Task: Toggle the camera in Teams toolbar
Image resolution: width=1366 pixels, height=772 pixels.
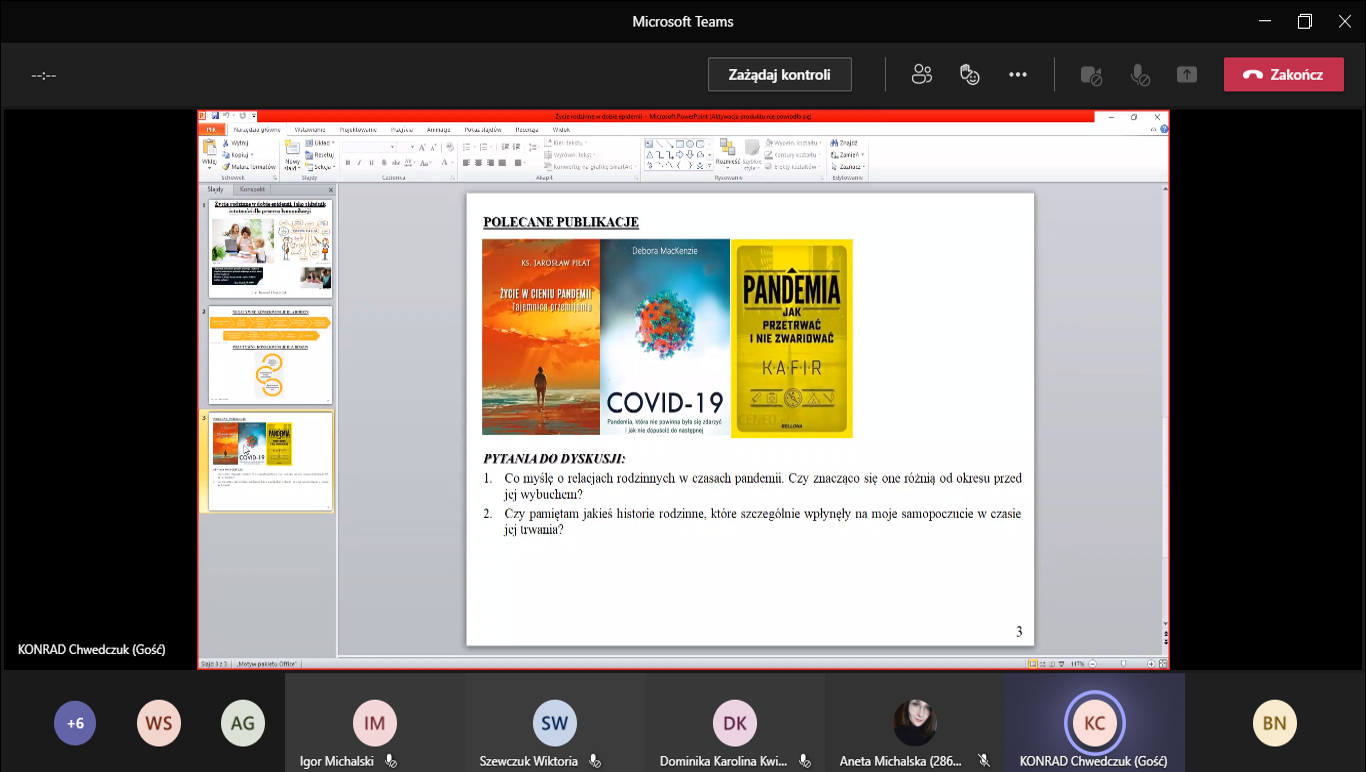Action: [1091, 75]
